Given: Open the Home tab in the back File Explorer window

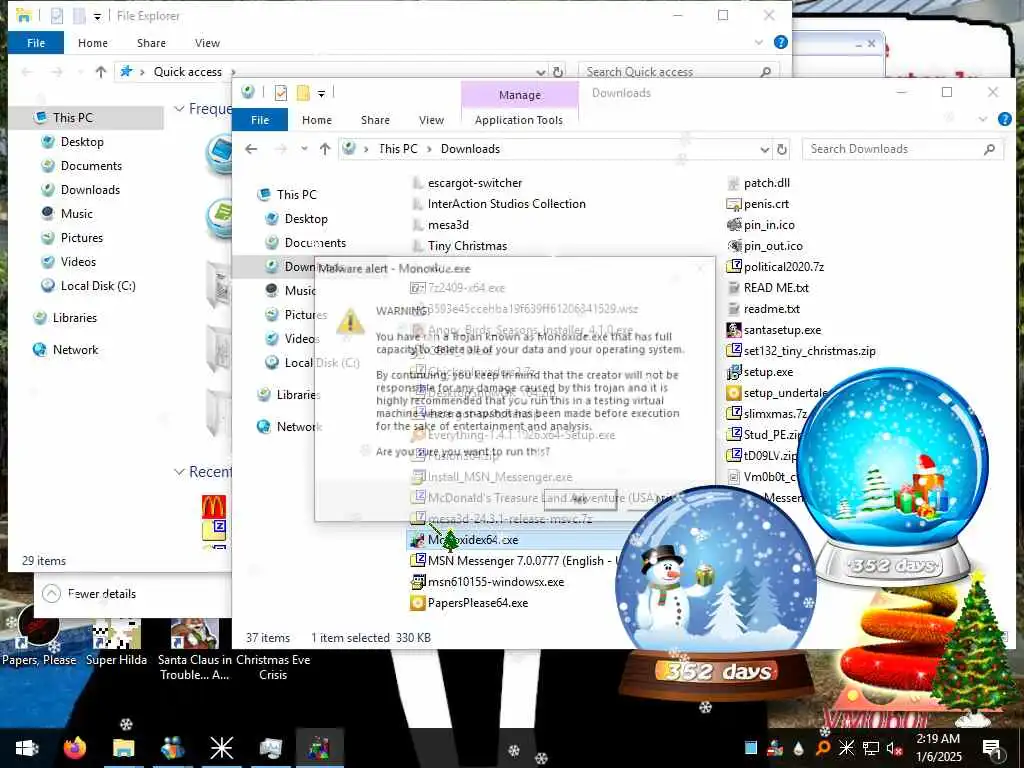Looking at the screenshot, I should click(93, 42).
